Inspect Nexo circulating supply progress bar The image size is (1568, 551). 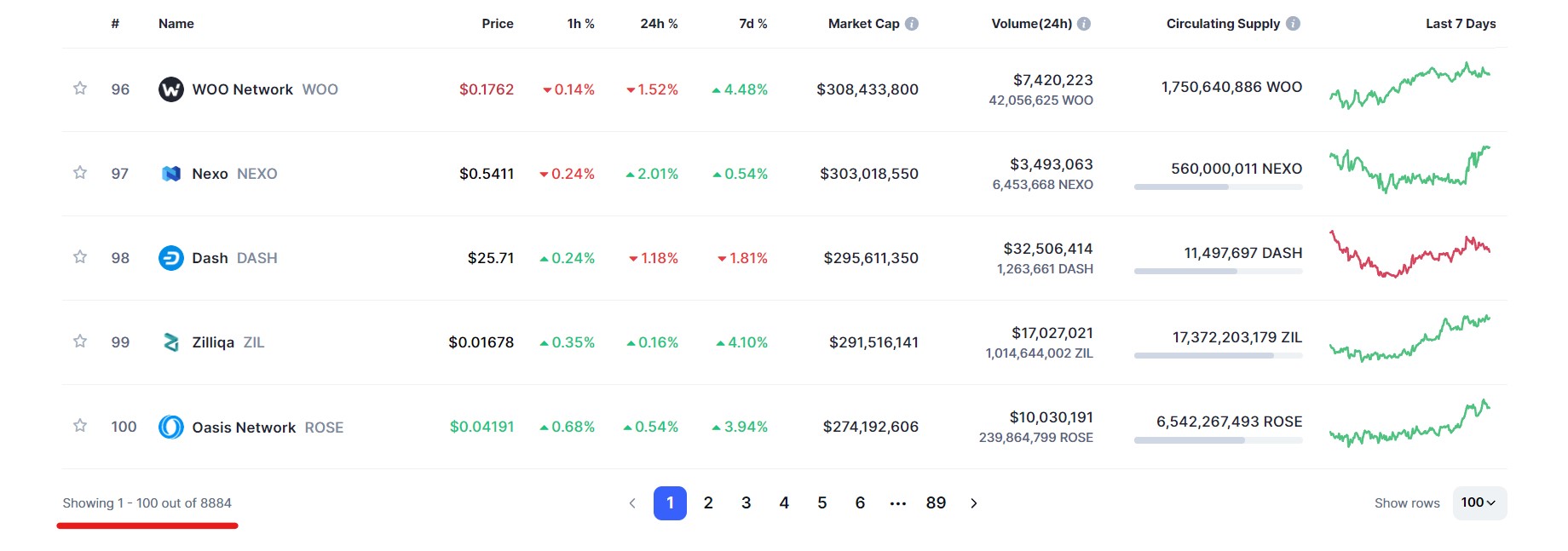coord(1219,187)
